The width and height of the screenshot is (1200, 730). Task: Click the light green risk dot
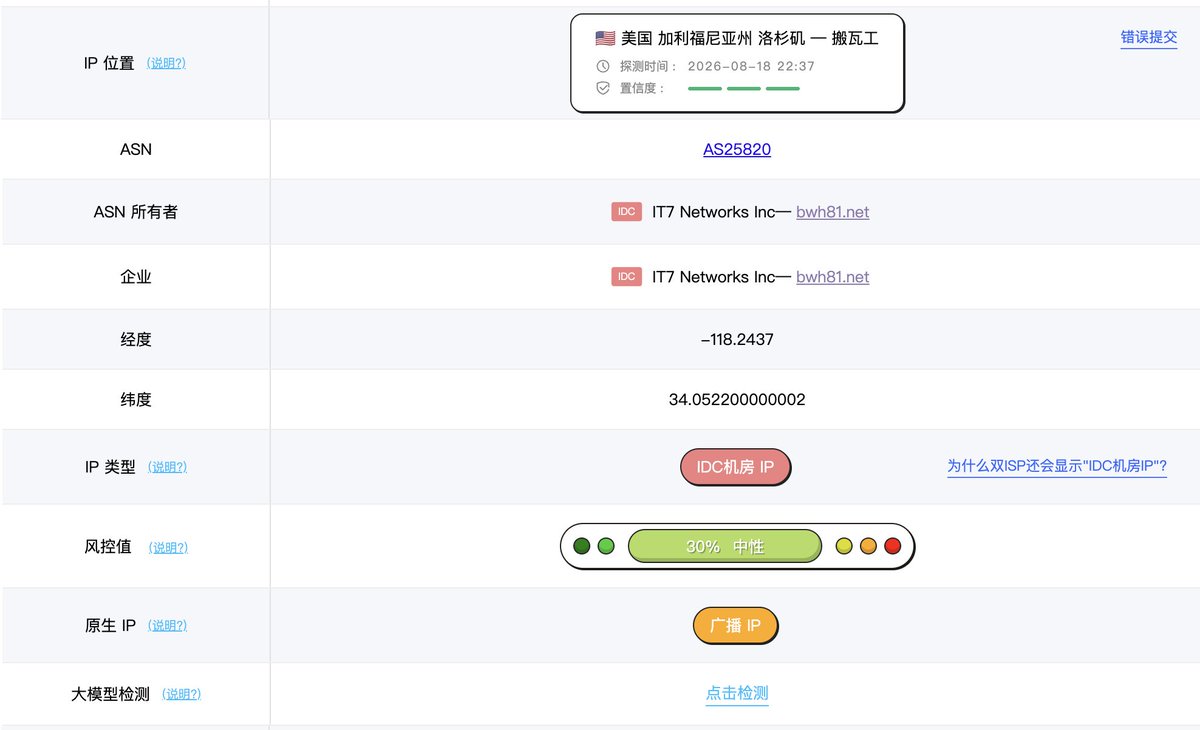pyautogui.click(x=606, y=546)
